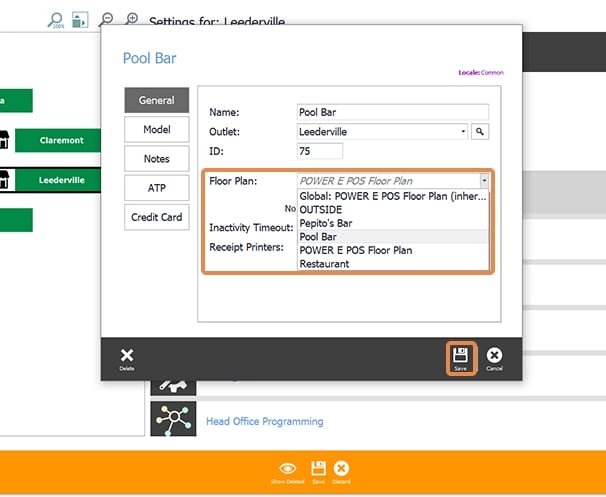Select the Leederville outlet button
Image resolution: width=606 pixels, height=497 pixels.
coord(58,180)
